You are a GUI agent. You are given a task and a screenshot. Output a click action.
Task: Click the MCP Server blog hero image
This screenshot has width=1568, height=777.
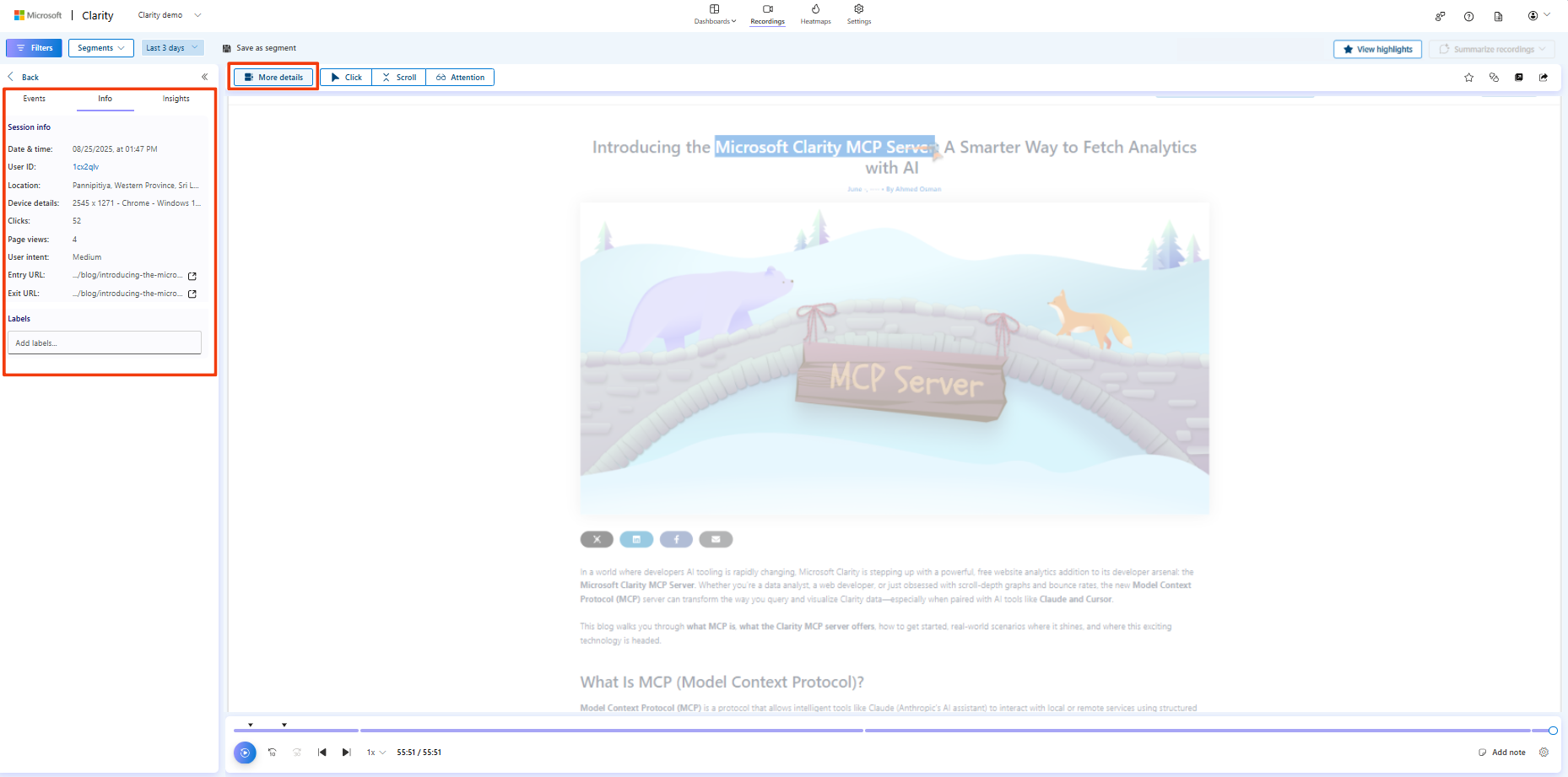[895, 359]
